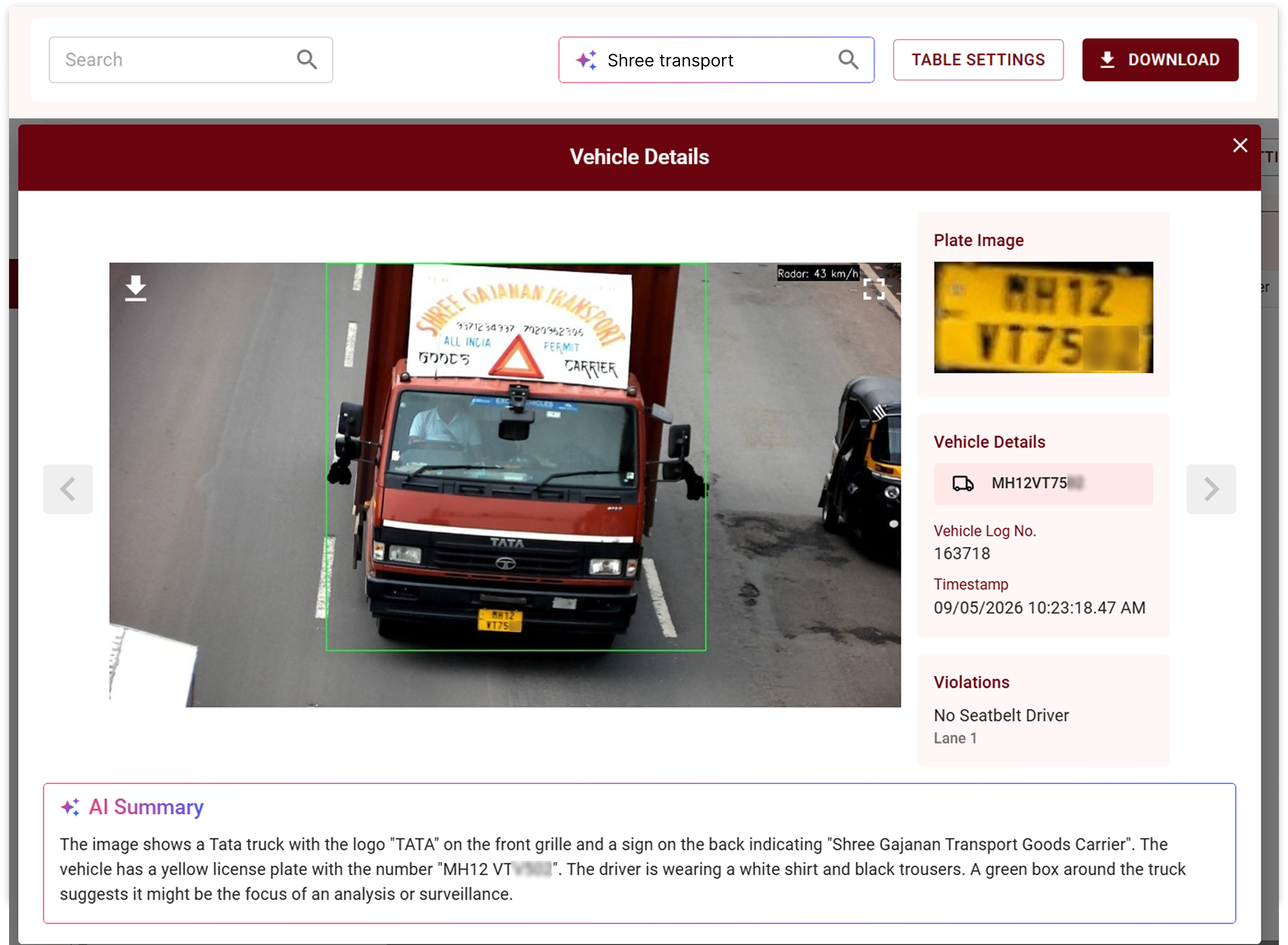Click the truck photo inside the green box
Screen dimensions: 1288x945
pyautogui.click(x=515, y=456)
